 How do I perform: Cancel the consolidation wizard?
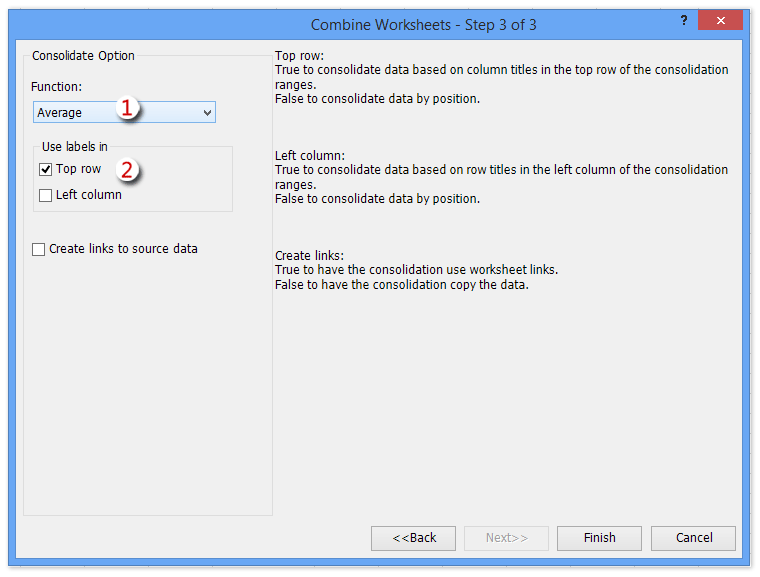(x=693, y=538)
